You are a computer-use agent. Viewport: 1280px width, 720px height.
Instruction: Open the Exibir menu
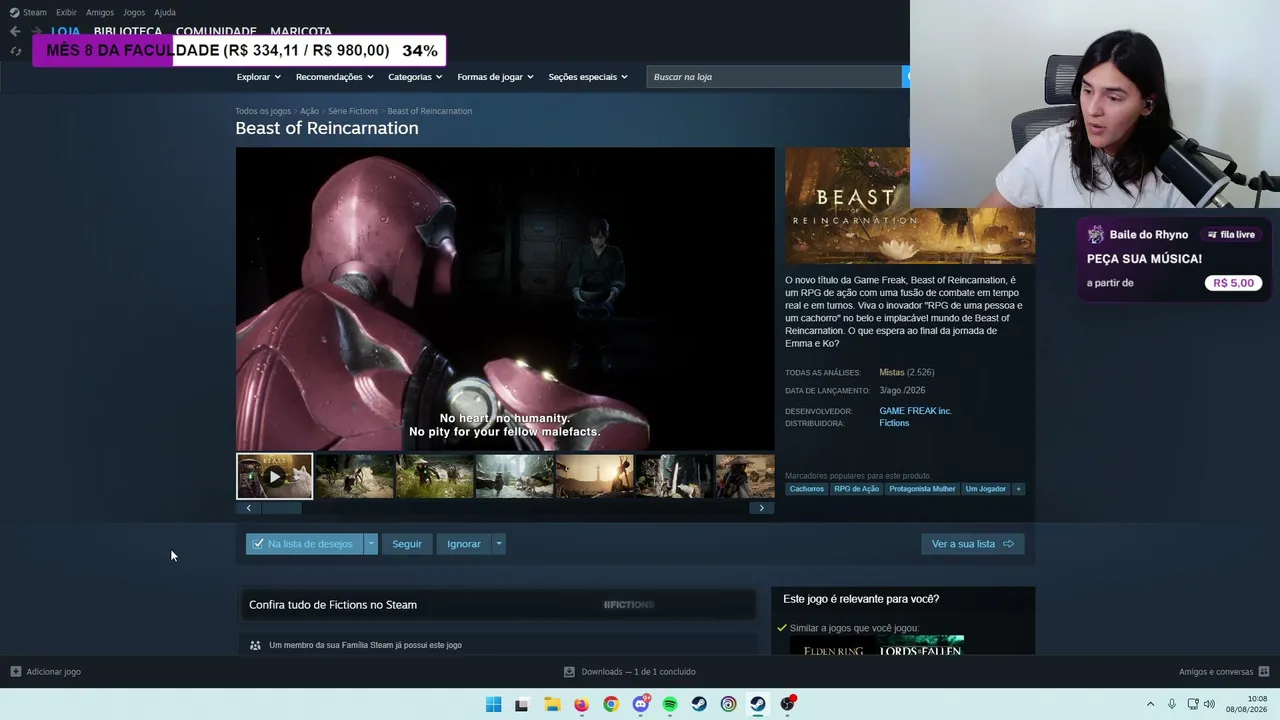tap(66, 12)
